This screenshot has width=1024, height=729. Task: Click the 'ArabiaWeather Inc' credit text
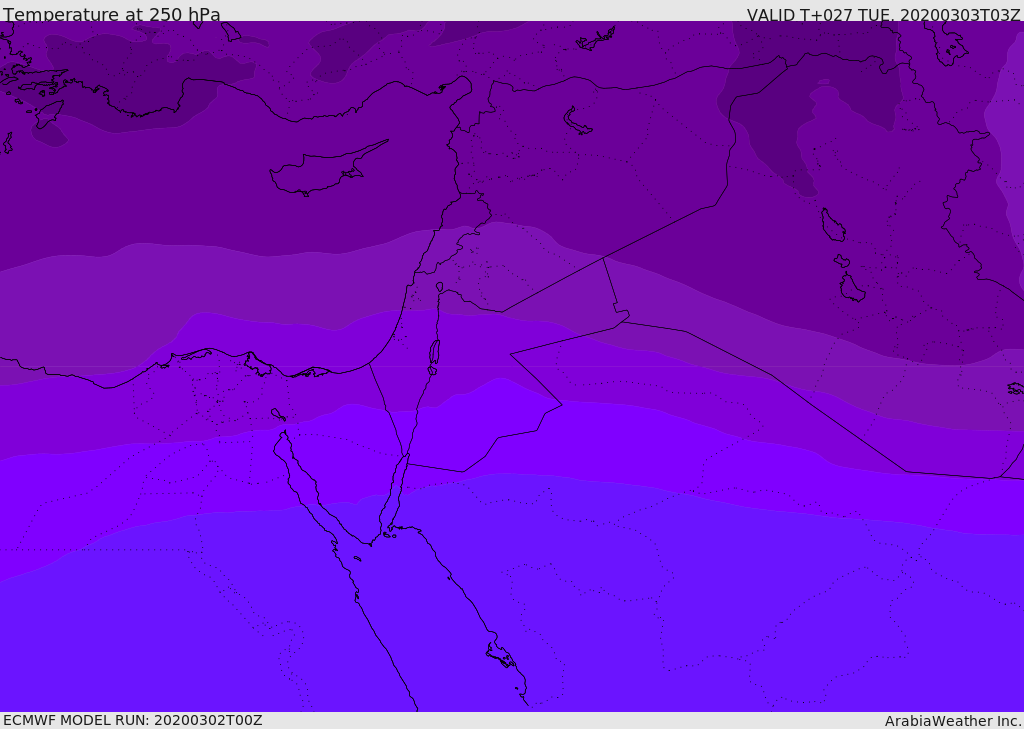click(x=953, y=721)
